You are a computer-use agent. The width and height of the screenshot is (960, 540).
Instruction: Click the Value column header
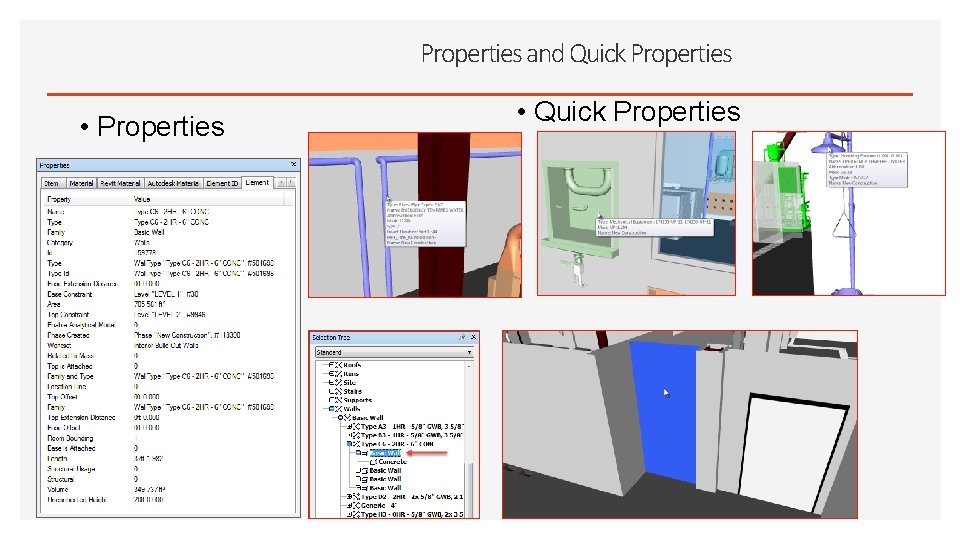(208, 200)
